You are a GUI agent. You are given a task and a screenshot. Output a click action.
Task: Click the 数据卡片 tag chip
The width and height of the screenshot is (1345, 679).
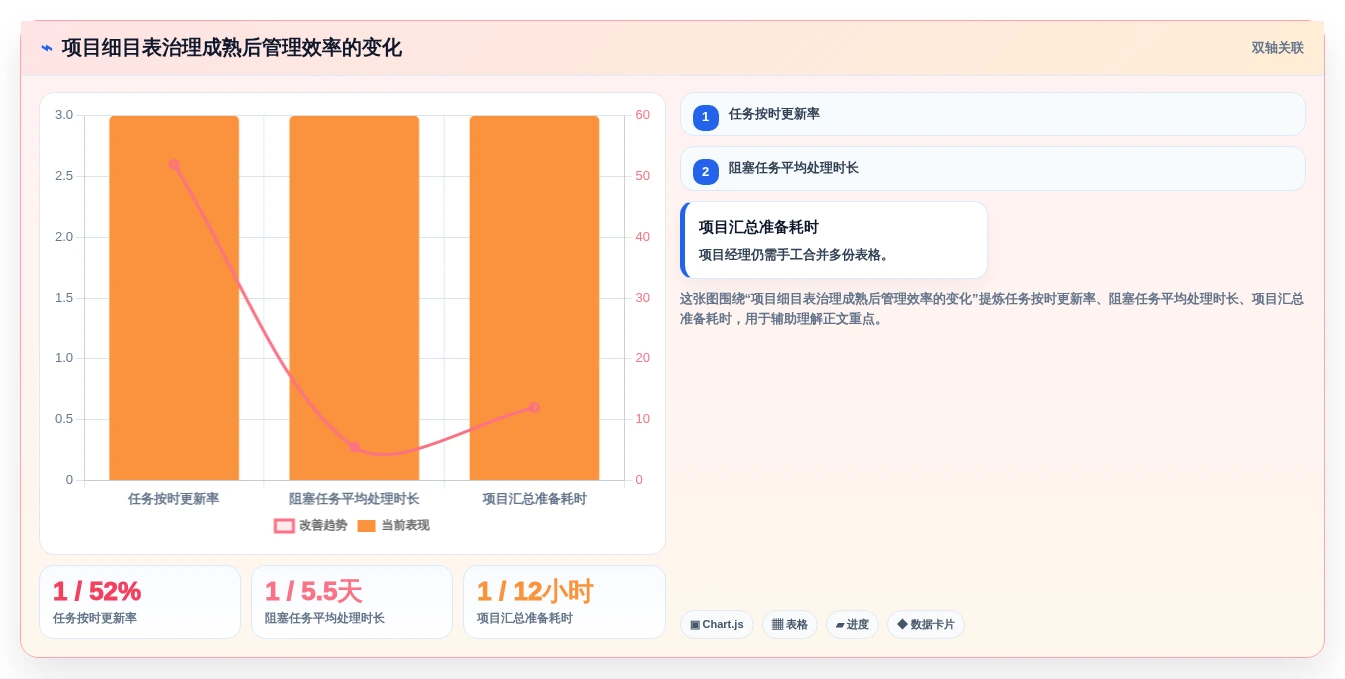(925, 625)
